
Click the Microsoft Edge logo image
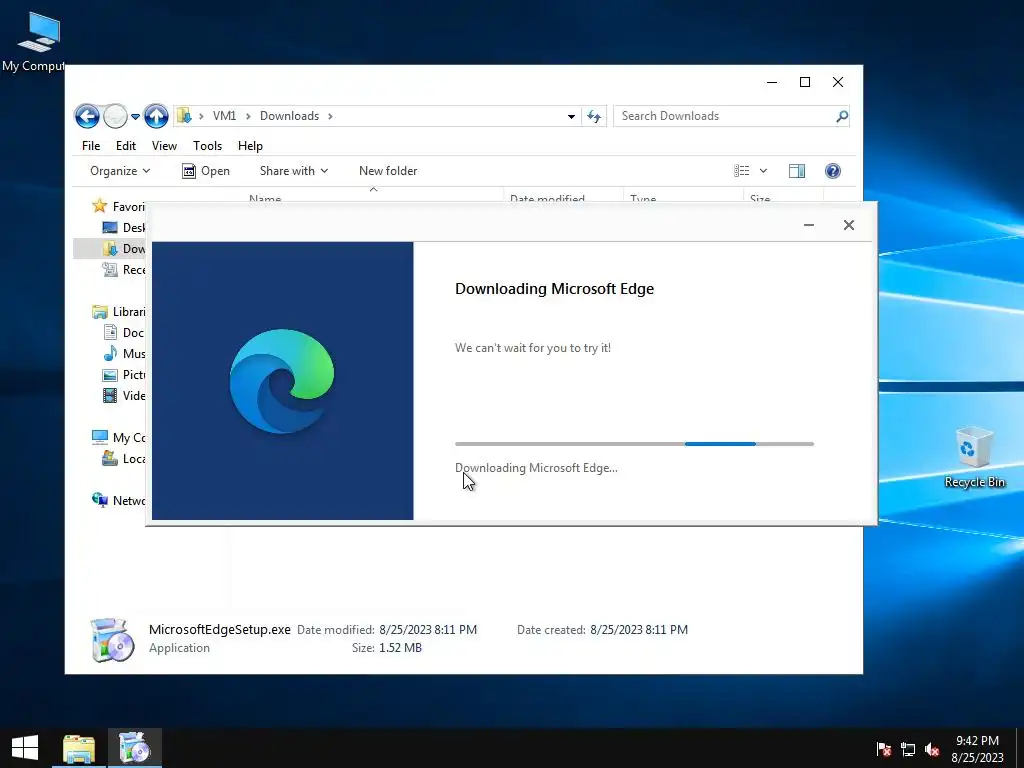(x=282, y=381)
